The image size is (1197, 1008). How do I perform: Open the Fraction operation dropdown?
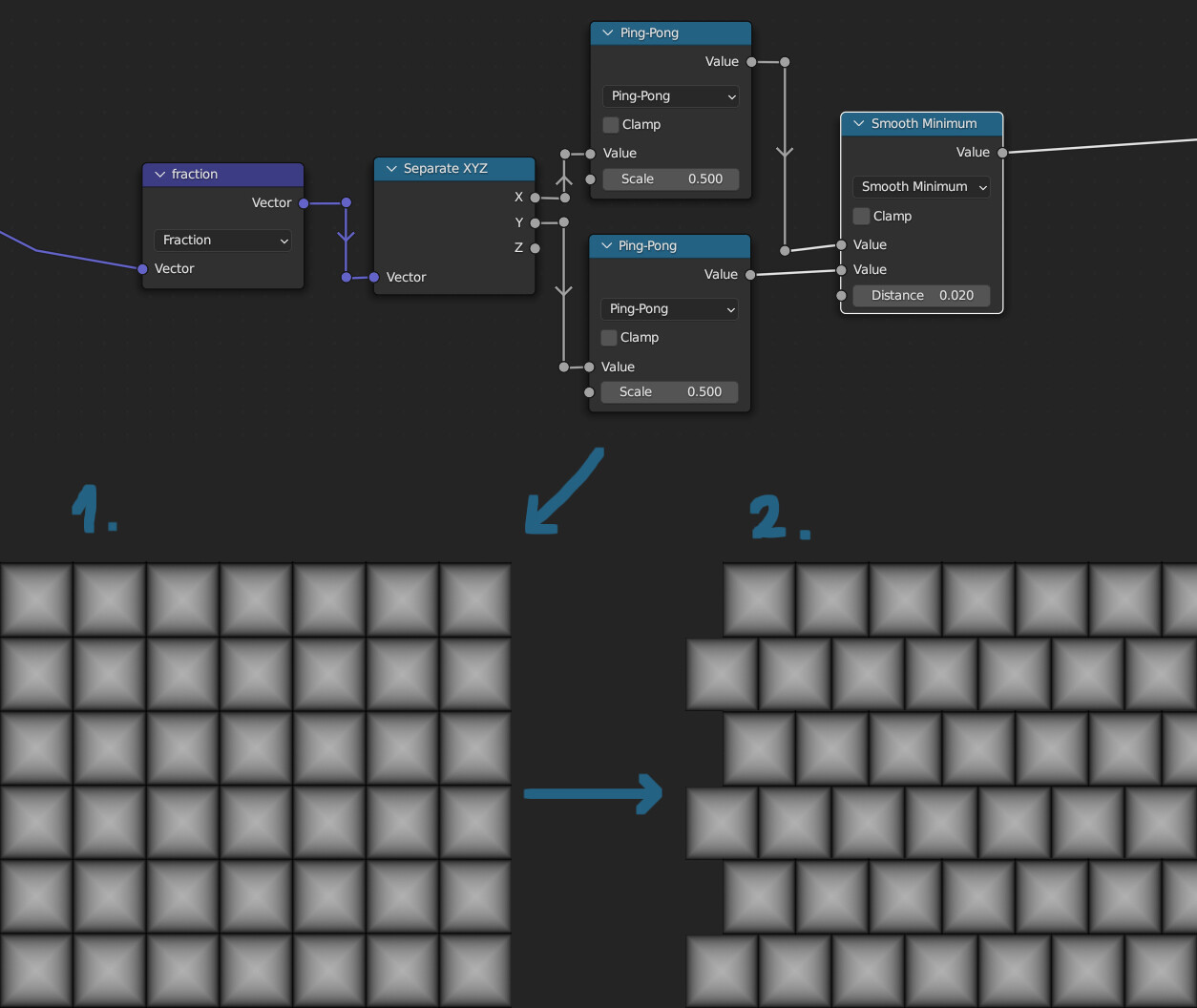coord(222,241)
